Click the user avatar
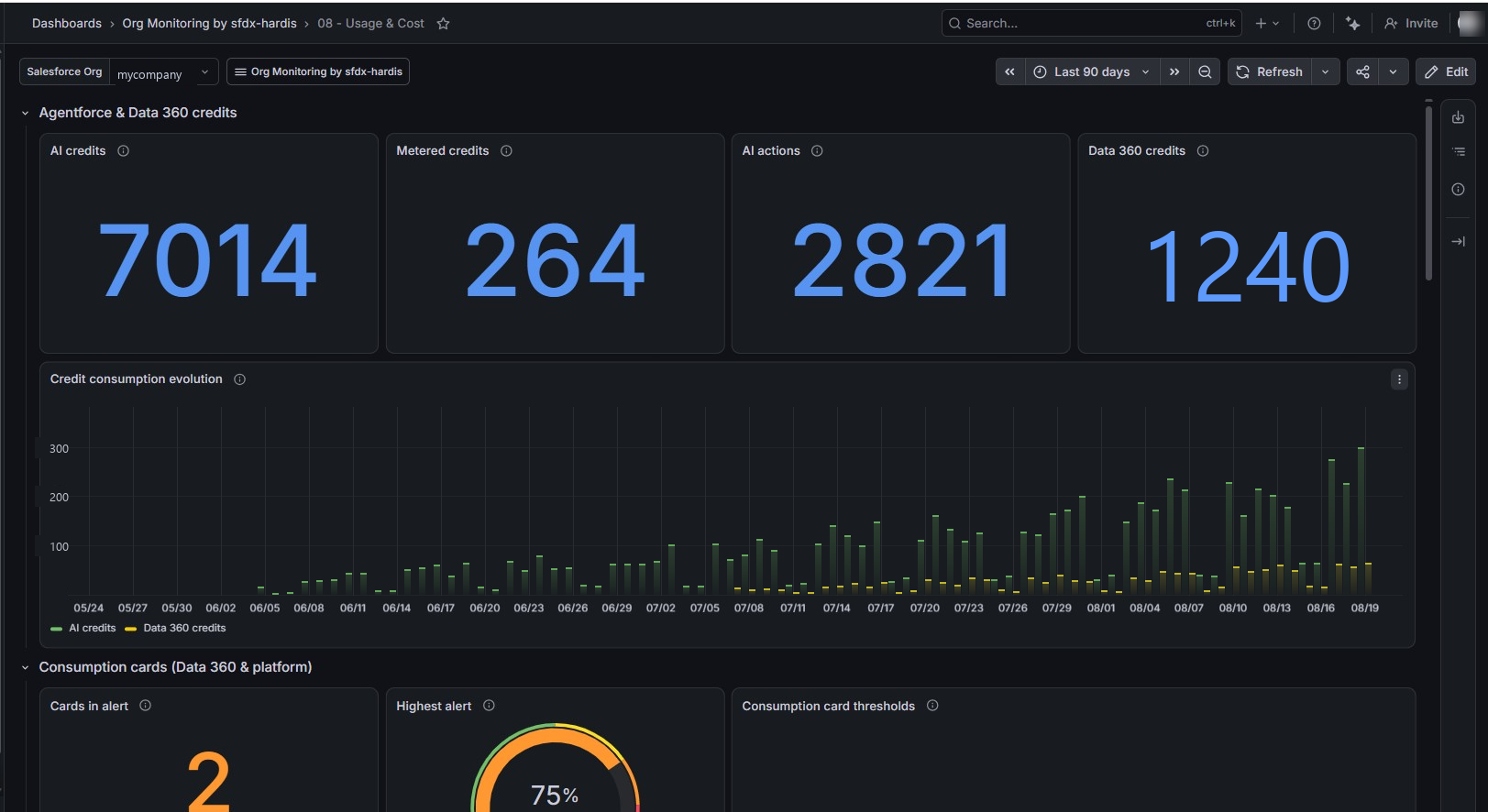The width and height of the screenshot is (1488, 812). tap(1471, 24)
